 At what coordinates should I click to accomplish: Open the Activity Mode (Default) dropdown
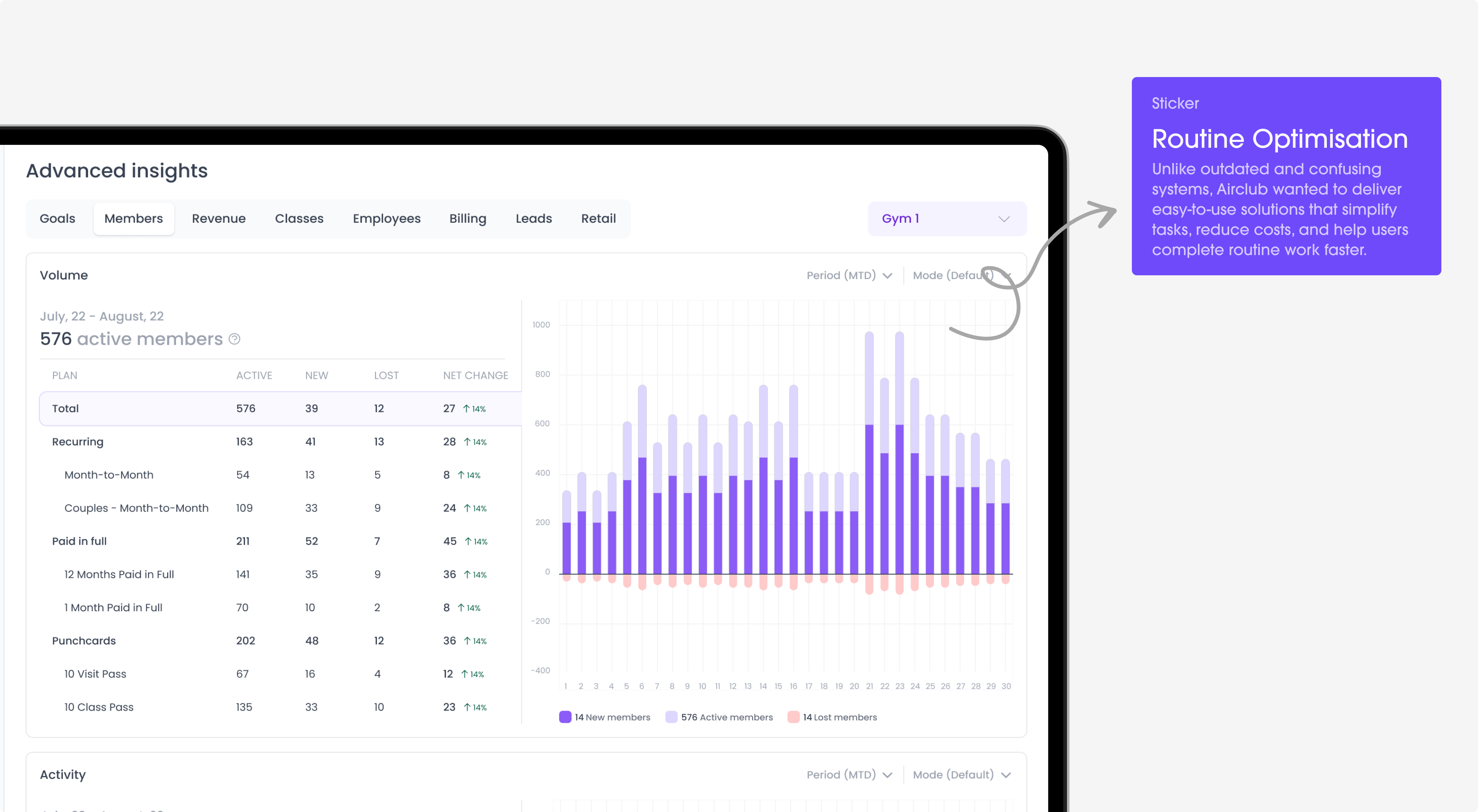tap(962, 775)
